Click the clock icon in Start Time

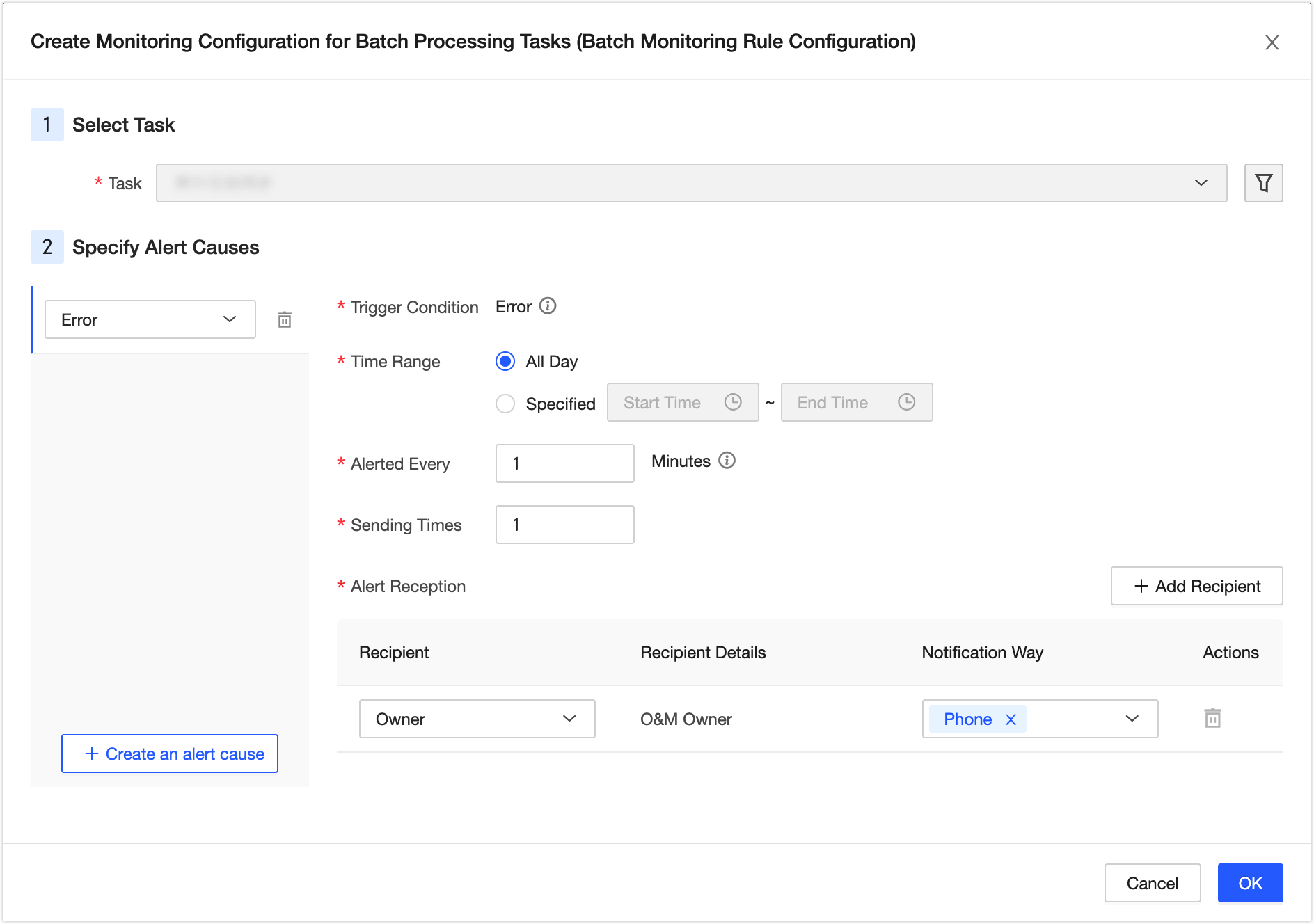pyautogui.click(x=733, y=402)
